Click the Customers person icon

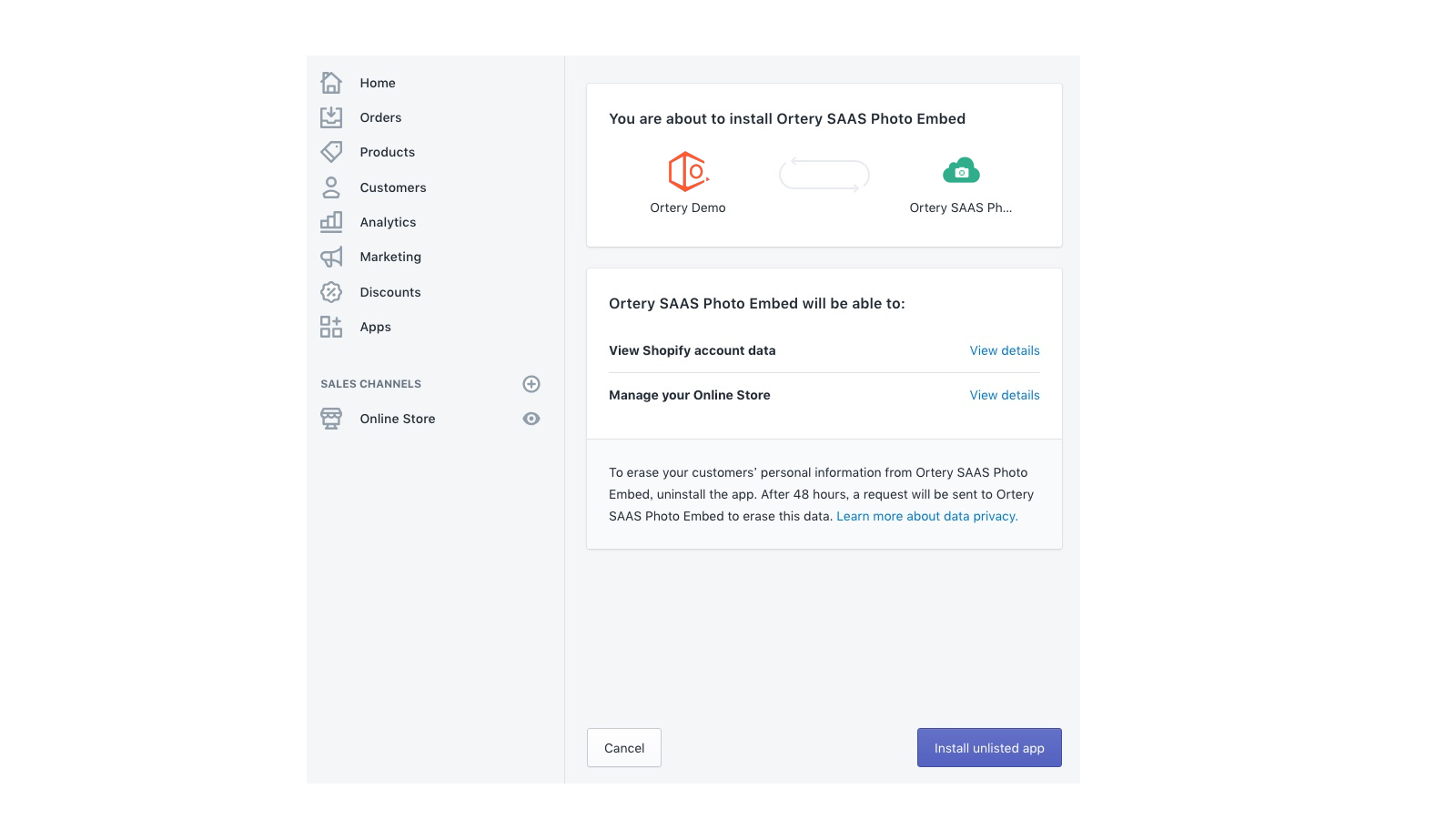click(x=331, y=187)
